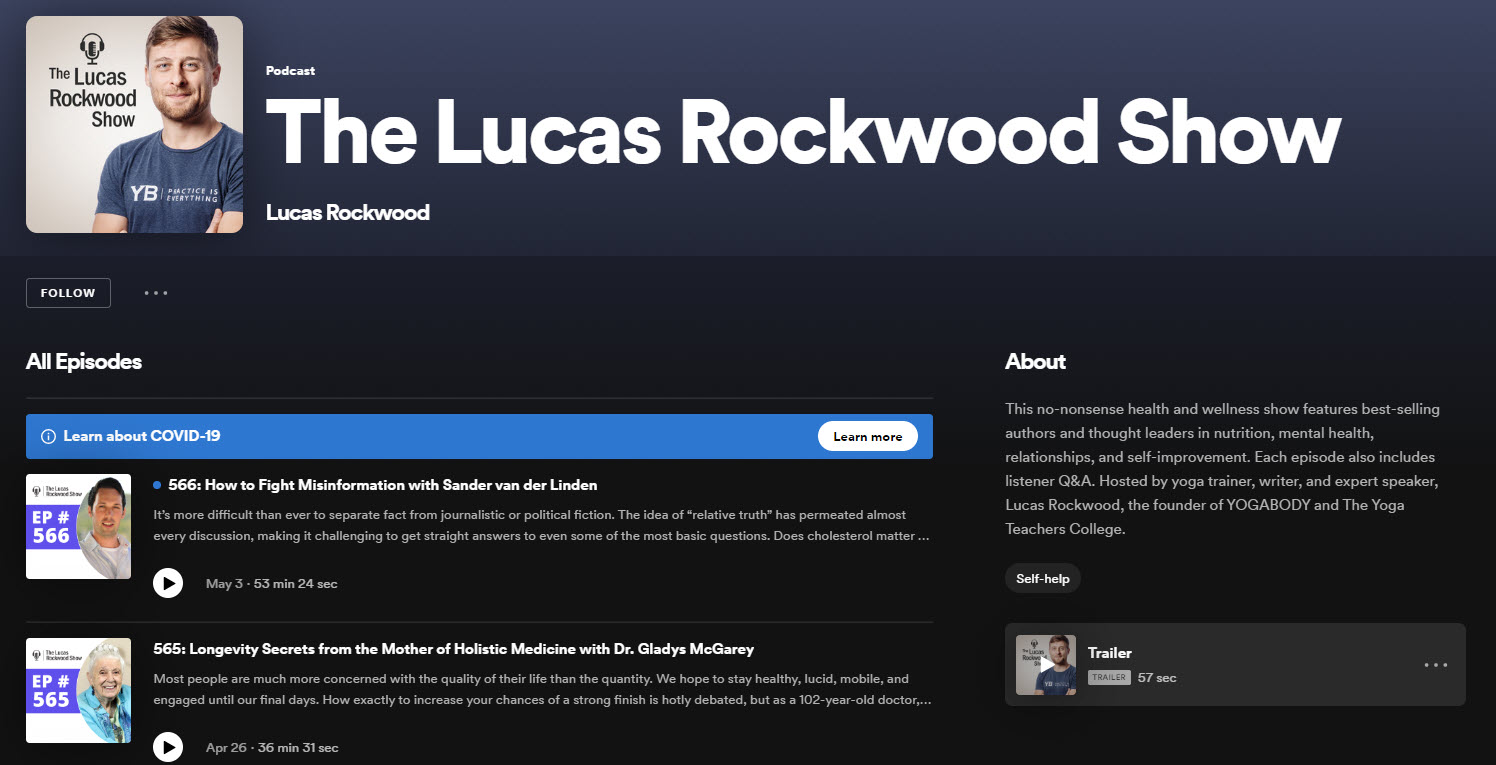Screen dimensions: 1496x765
Task: Play episode 565 with Dr. Gladys McGarey
Action: [168, 746]
